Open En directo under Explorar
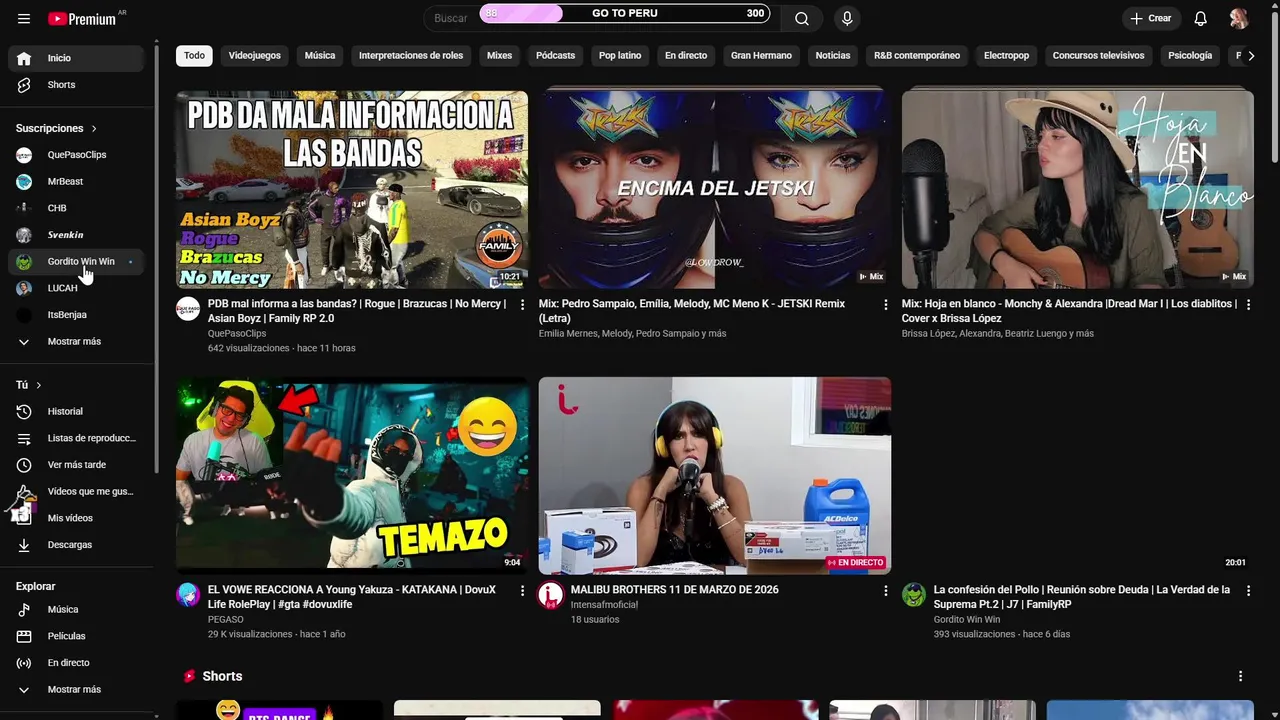Image resolution: width=1280 pixels, height=720 pixels. click(76, 663)
